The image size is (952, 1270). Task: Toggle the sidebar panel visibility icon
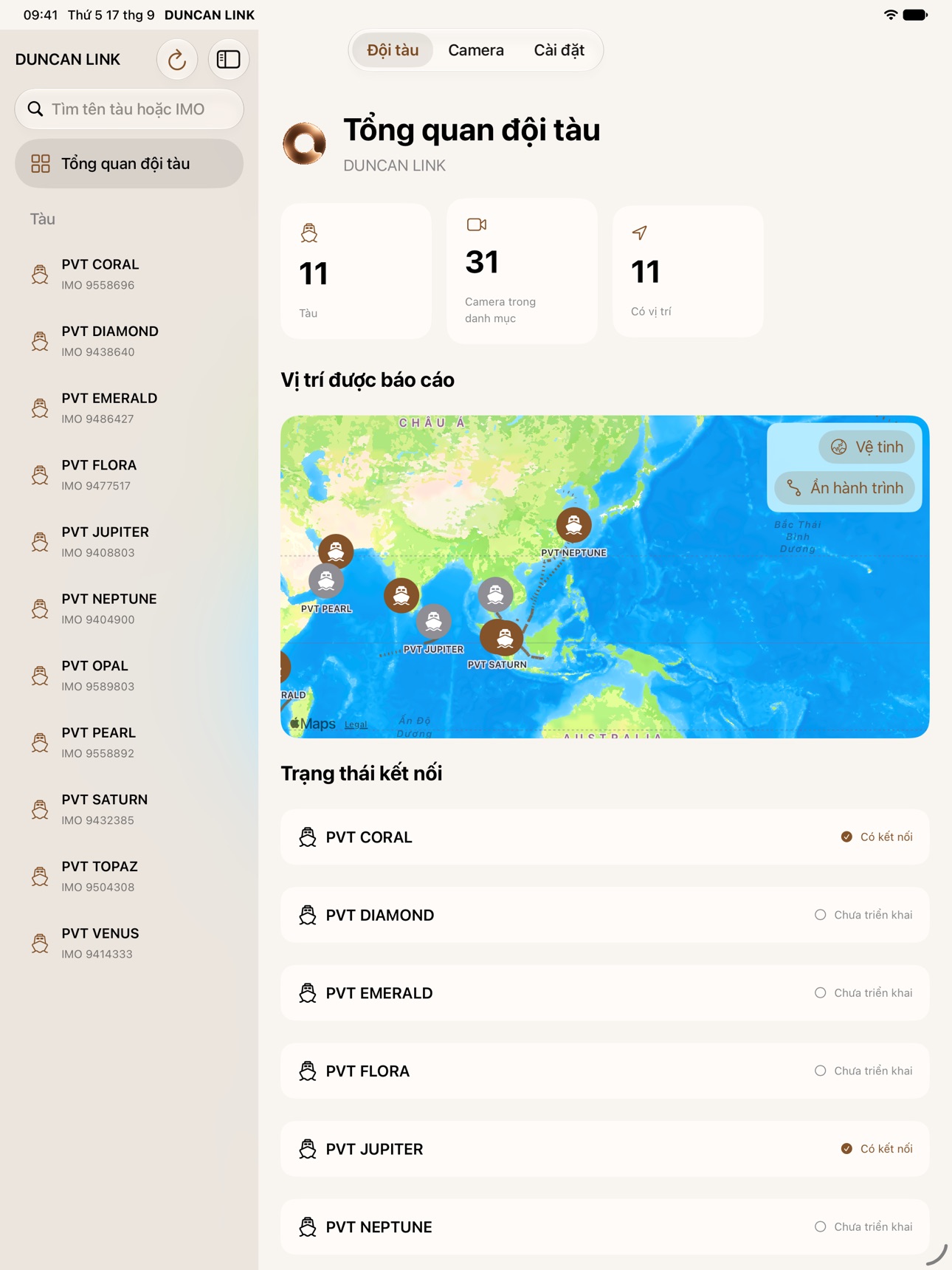[229, 59]
